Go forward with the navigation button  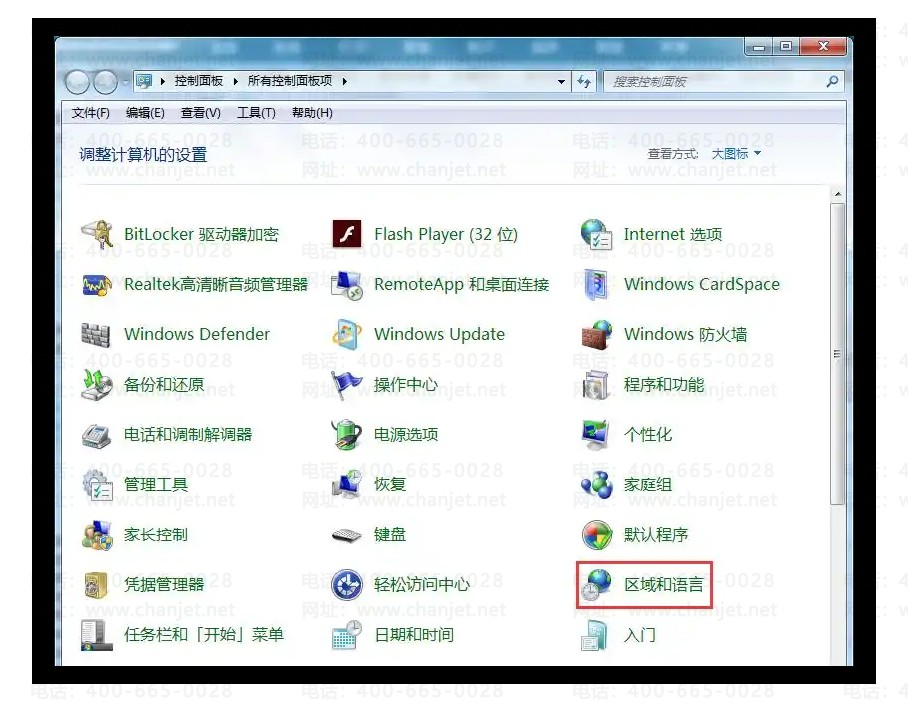[105, 82]
